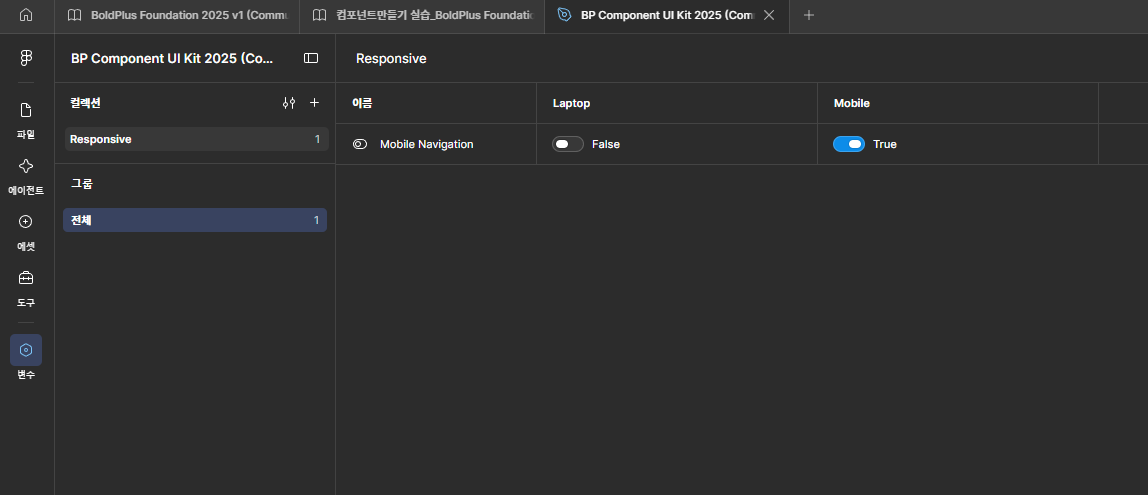This screenshot has width=1148, height=495.
Task: Toggle the Mobile True switch
Action: coord(849,144)
